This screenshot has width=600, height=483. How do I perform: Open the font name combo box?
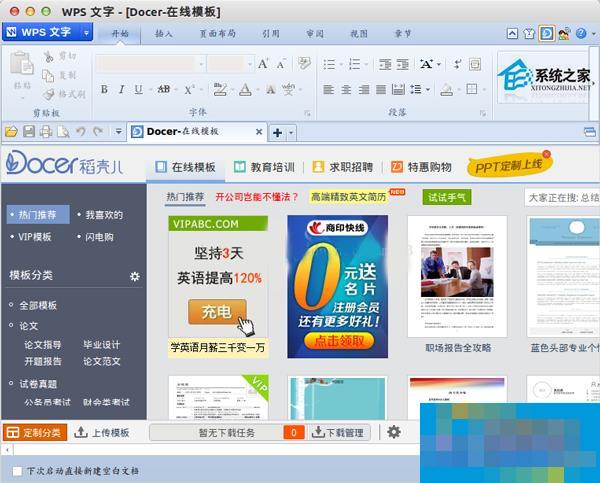point(150,64)
